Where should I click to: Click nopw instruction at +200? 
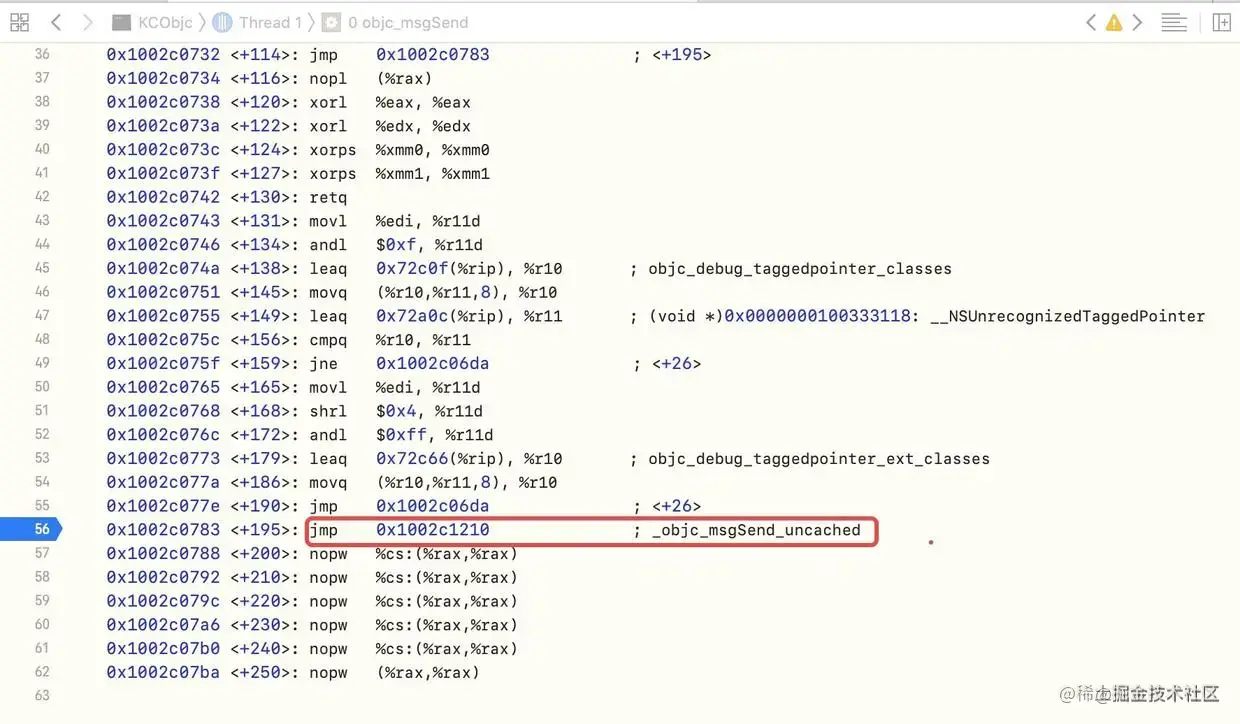(x=413, y=554)
